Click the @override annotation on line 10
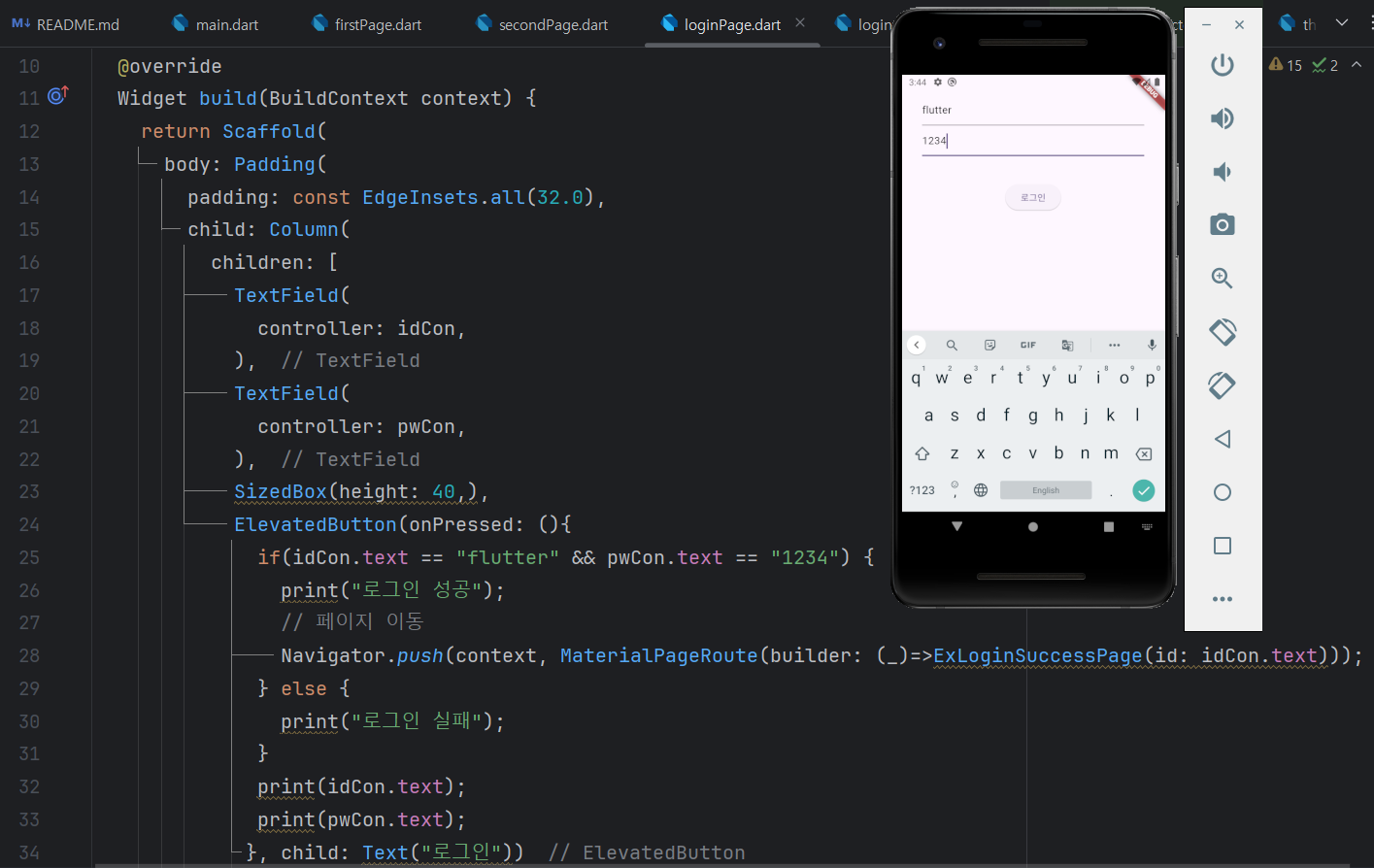The image size is (1374, 868). [x=170, y=67]
